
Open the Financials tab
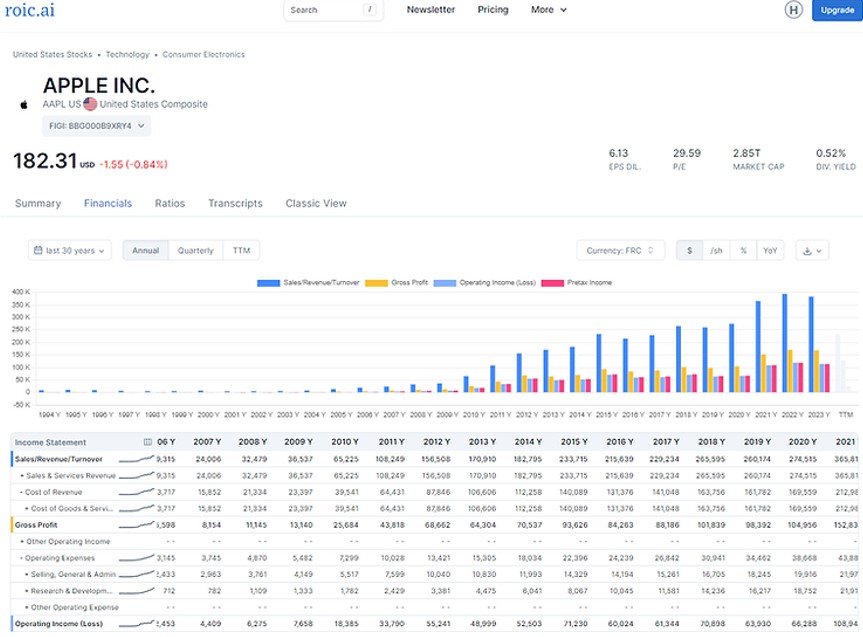108,203
